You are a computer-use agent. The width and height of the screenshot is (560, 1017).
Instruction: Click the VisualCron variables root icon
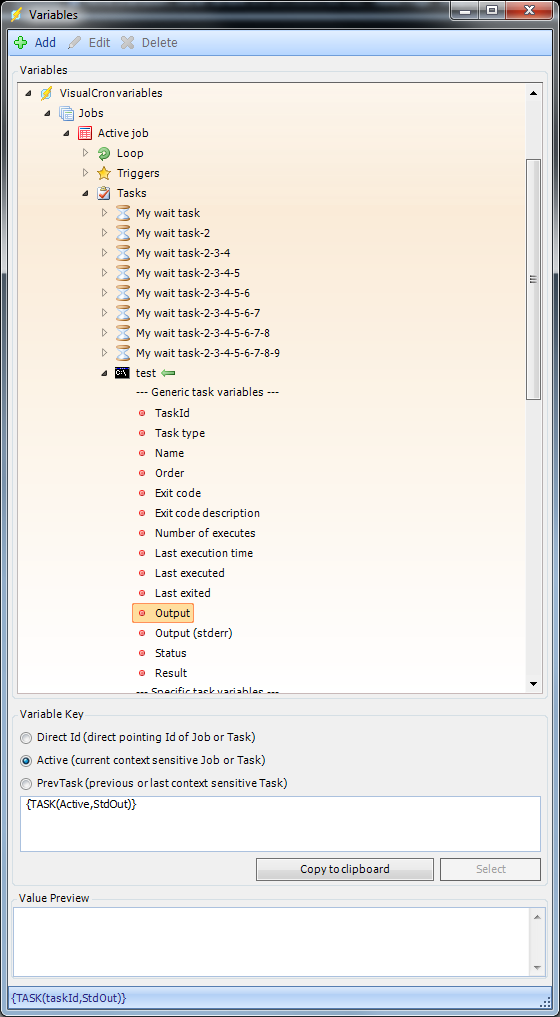click(47, 93)
